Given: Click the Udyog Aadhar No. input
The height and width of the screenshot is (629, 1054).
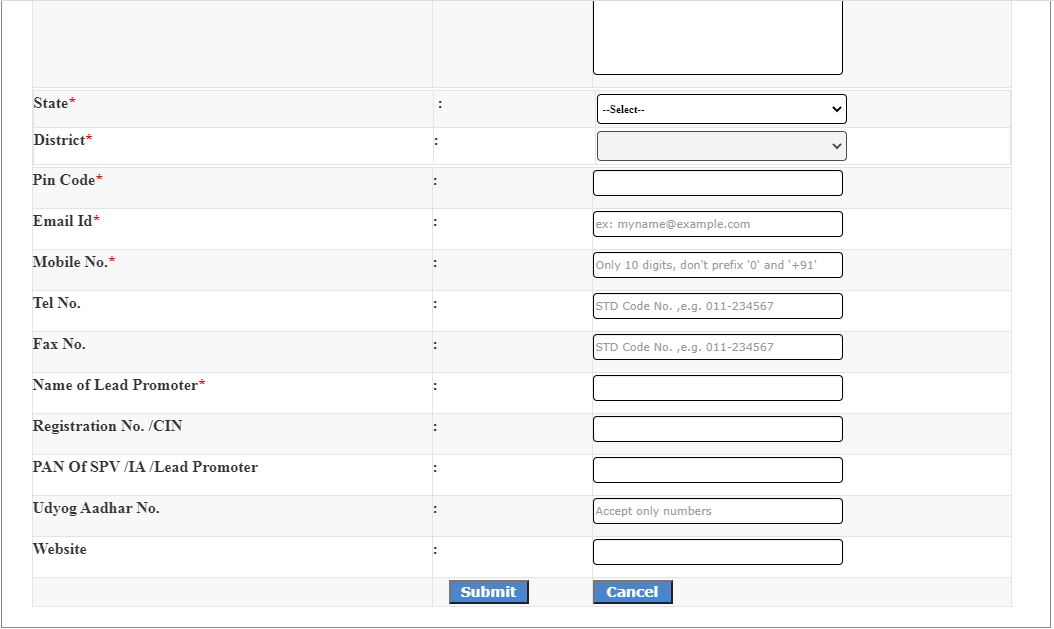Looking at the screenshot, I should click(x=717, y=511).
